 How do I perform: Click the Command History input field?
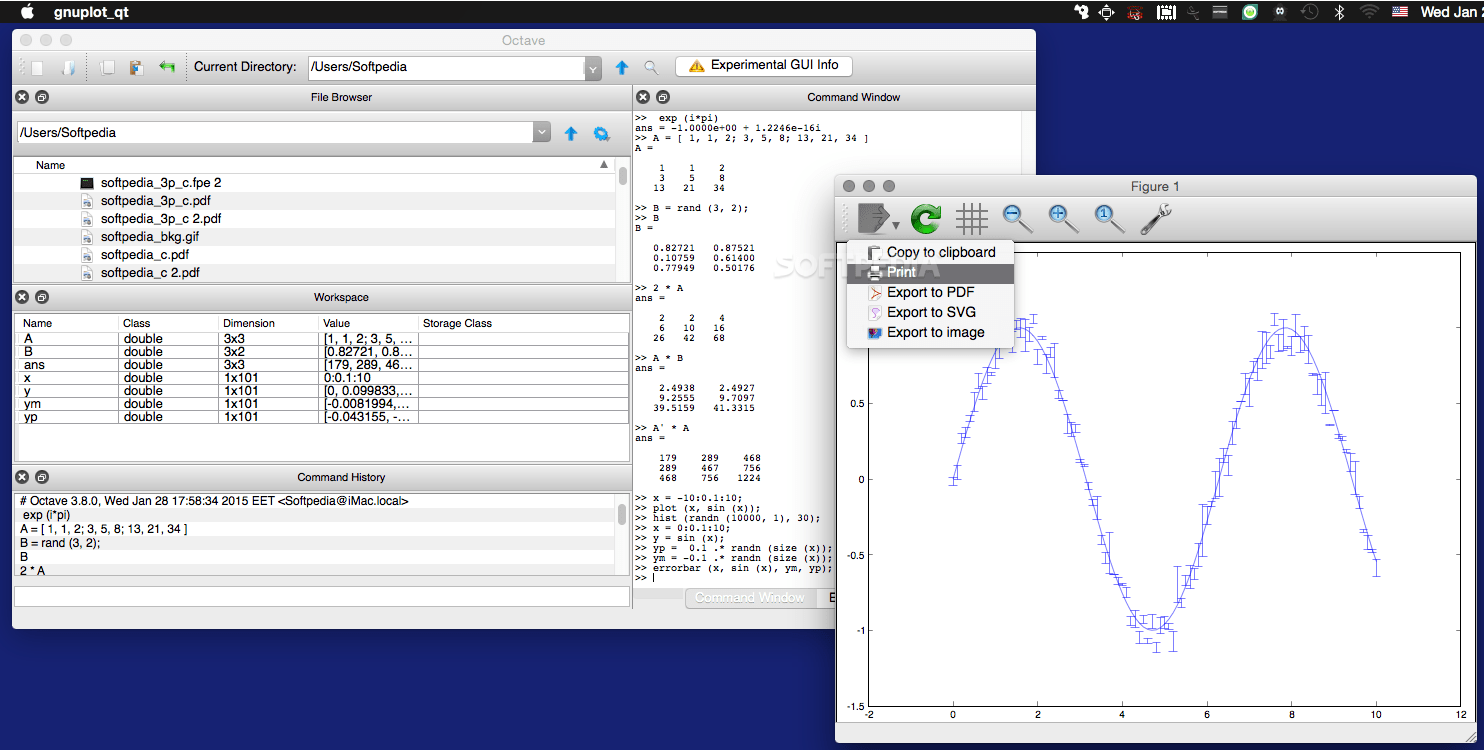pos(320,595)
